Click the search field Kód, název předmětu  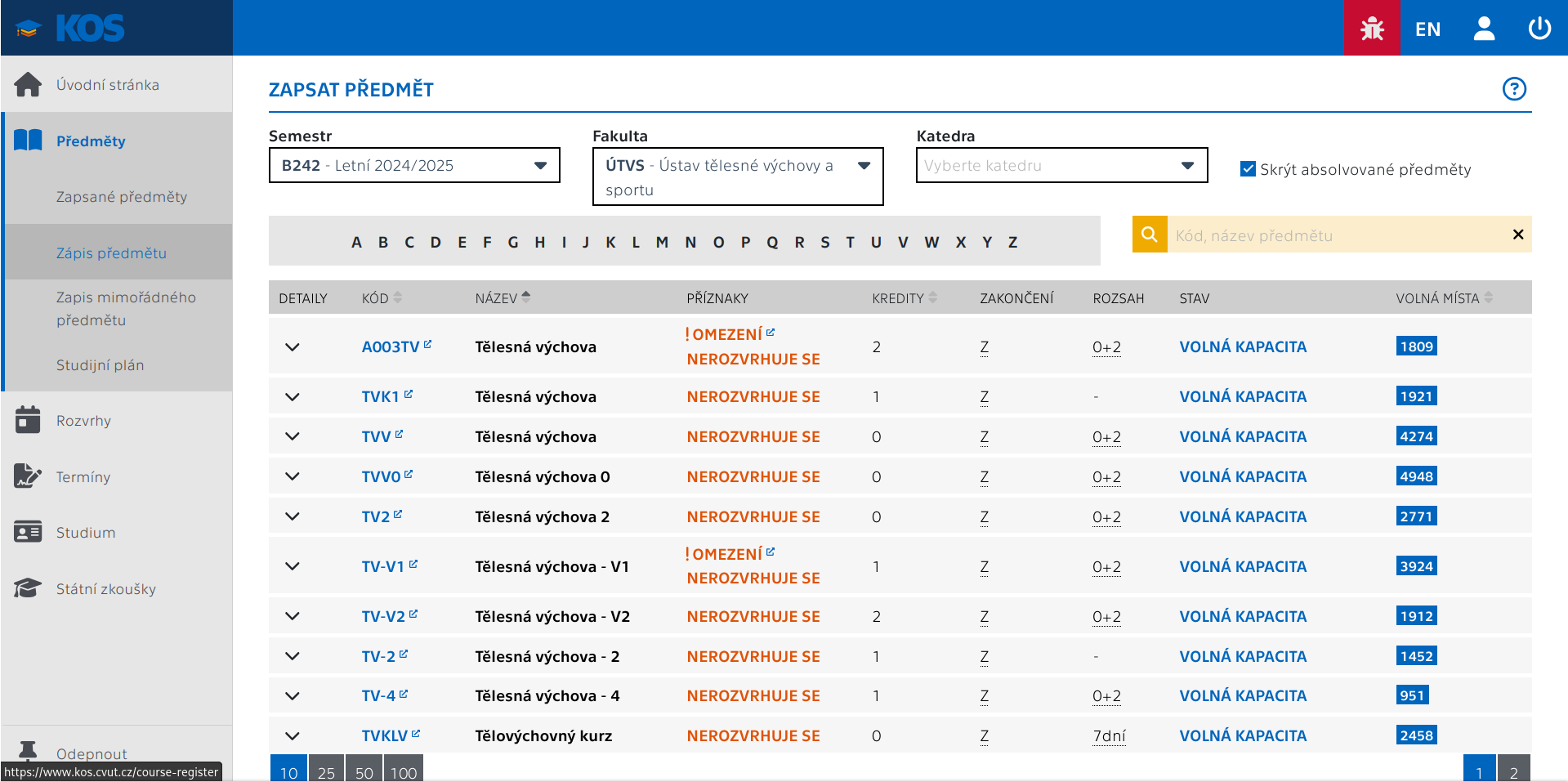(x=1338, y=235)
